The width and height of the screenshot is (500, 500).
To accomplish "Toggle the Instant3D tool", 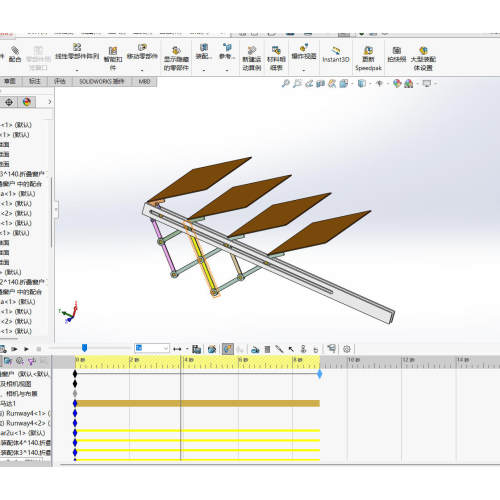I will pyautogui.click(x=336, y=54).
